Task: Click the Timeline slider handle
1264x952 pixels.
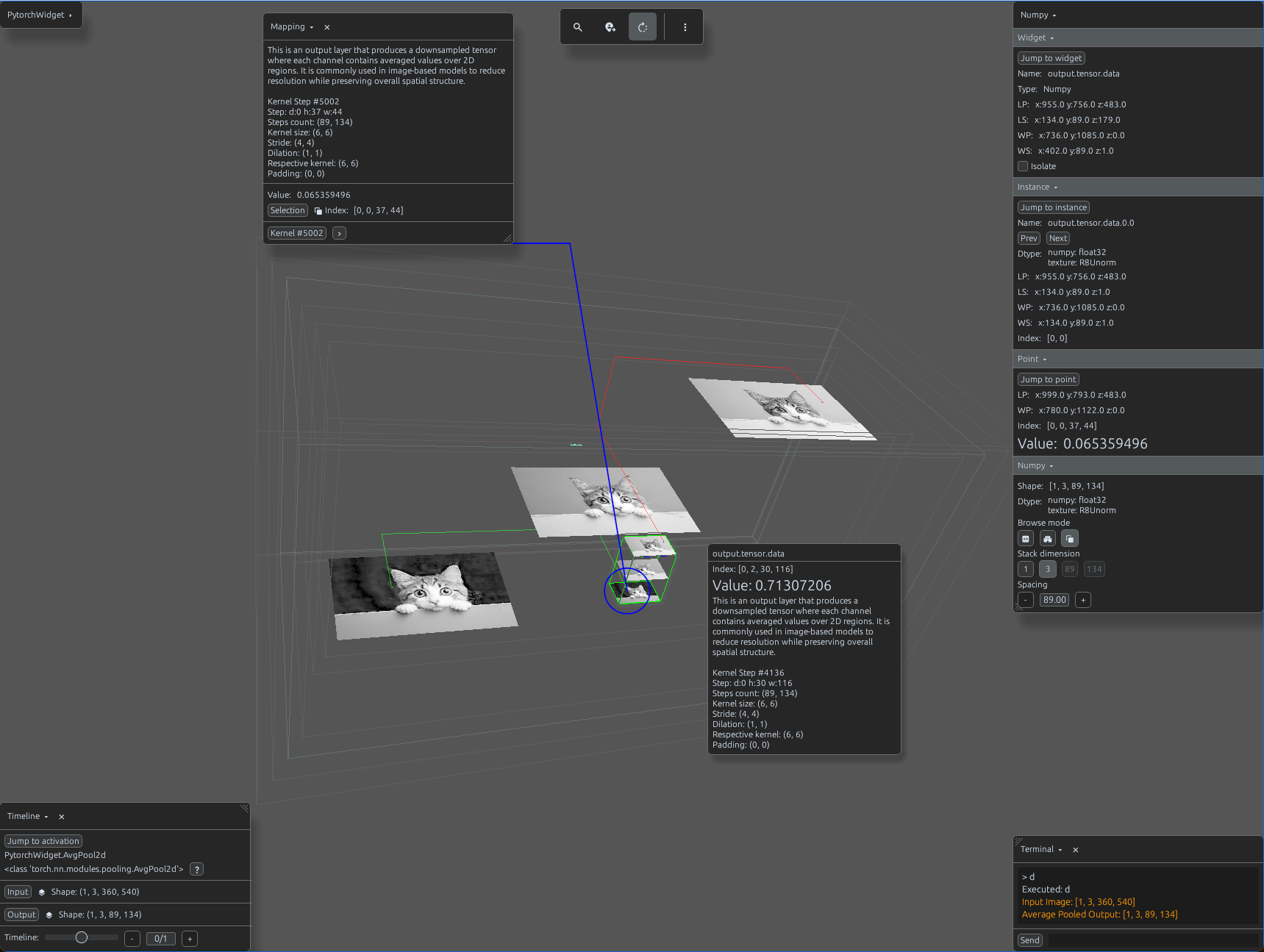Action: coord(82,937)
